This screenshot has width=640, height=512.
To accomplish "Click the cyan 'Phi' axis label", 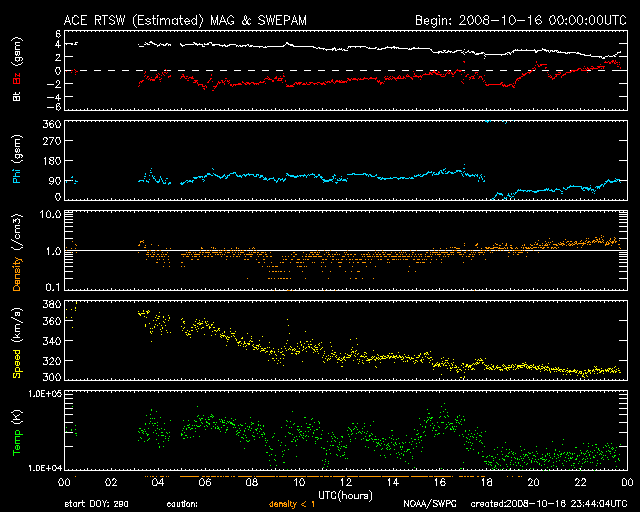I will (x=17, y=174).
